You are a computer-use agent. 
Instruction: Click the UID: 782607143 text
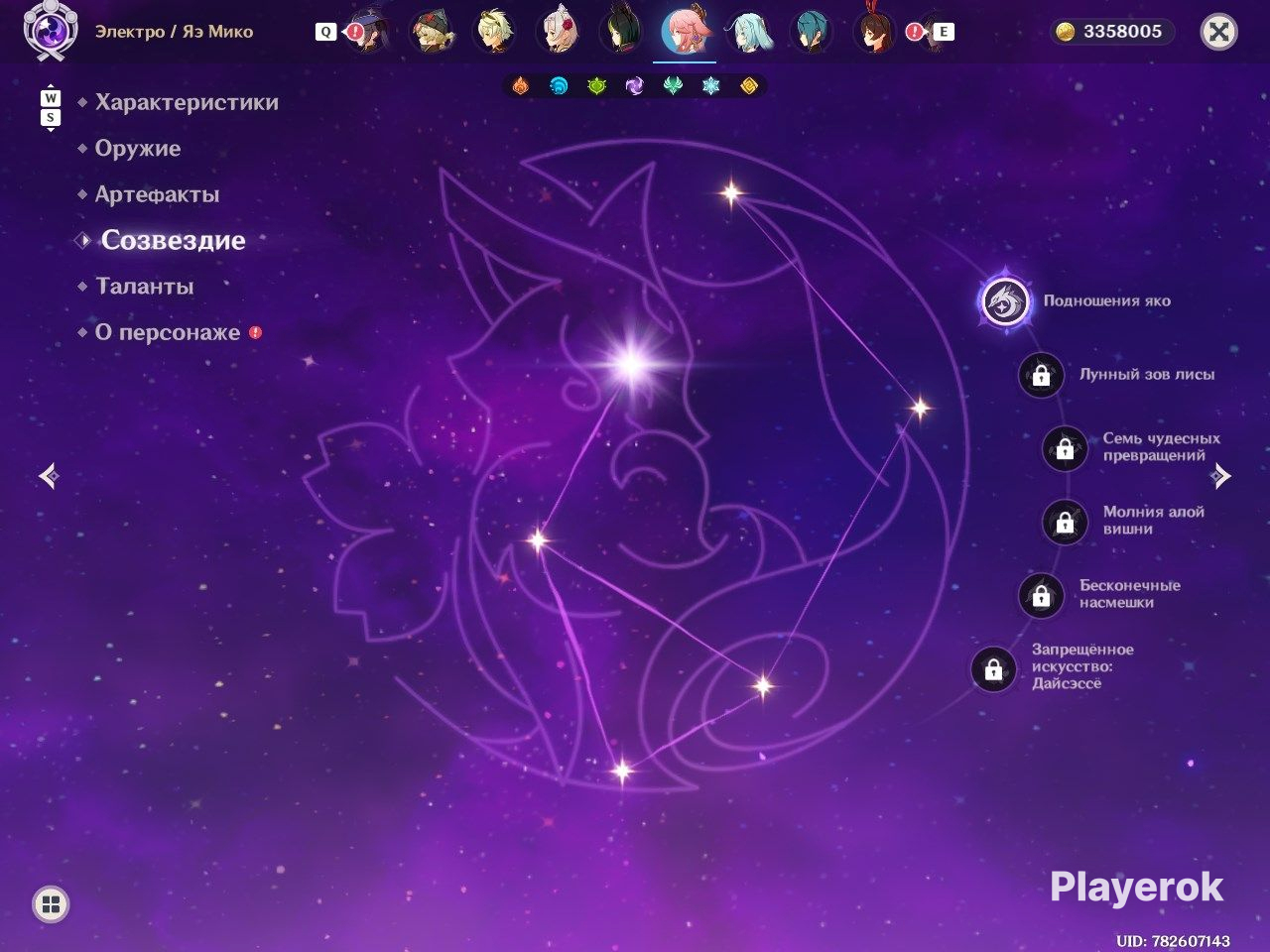[x=1173, y=940]
